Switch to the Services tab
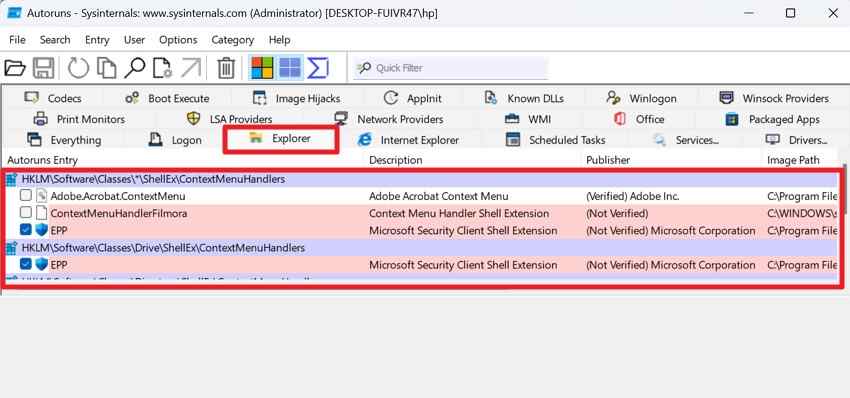 click(x=686, y=140)
